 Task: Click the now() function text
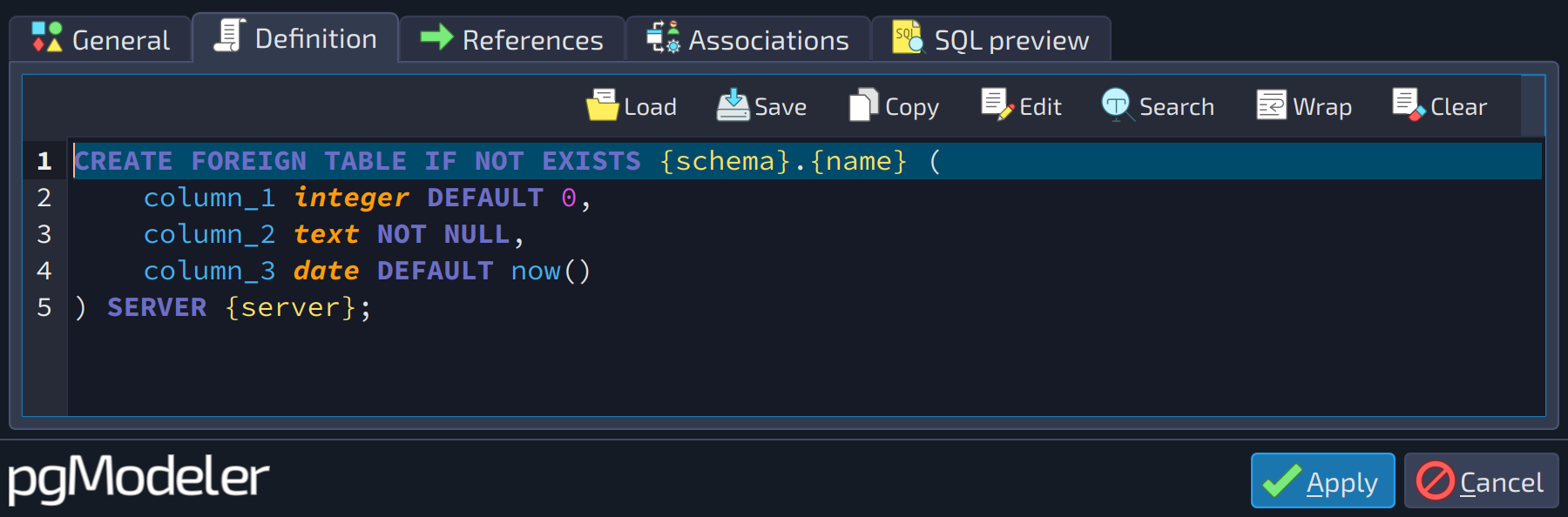pos(551,271)
